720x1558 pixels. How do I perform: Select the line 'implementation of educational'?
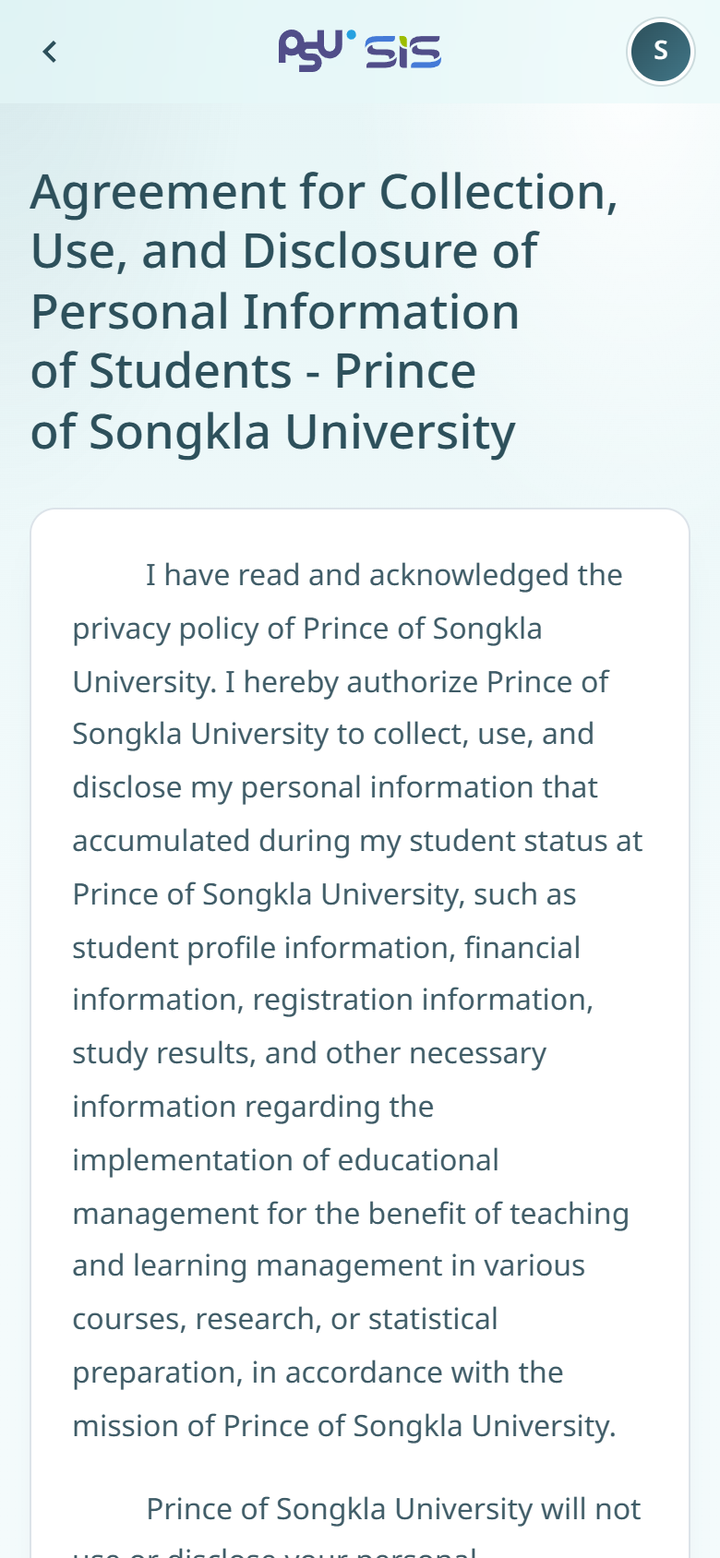pyautogui.click(x=285, y=1160)
